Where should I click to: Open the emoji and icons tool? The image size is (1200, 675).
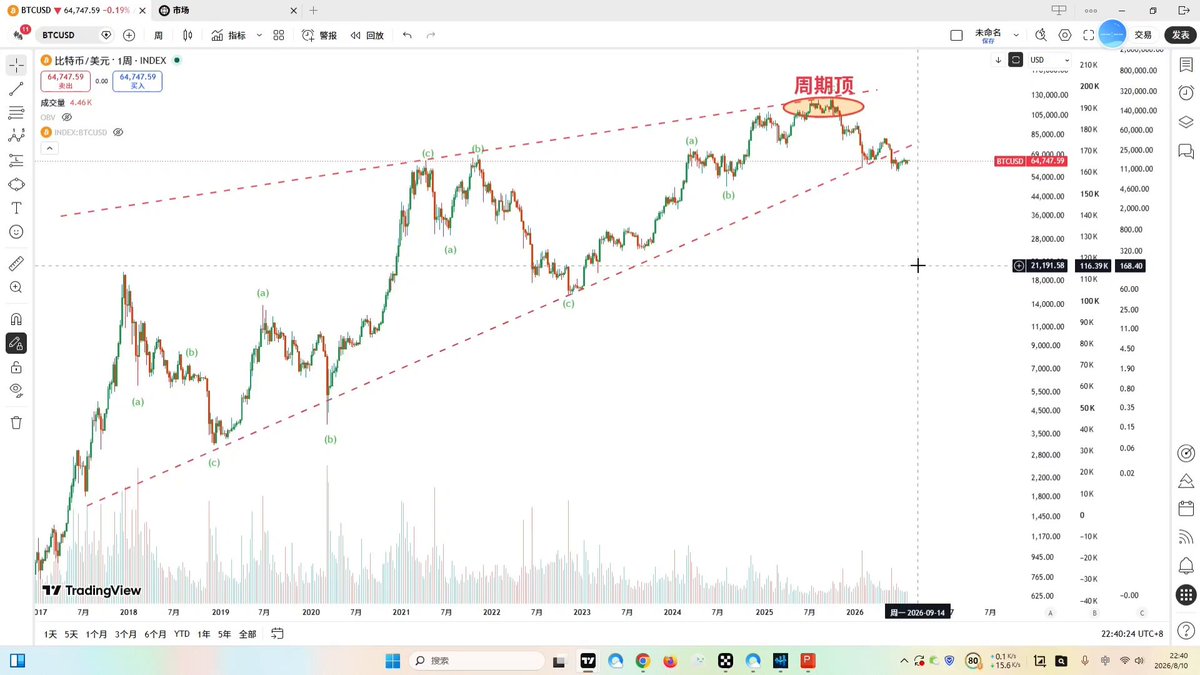coord(16,232)
